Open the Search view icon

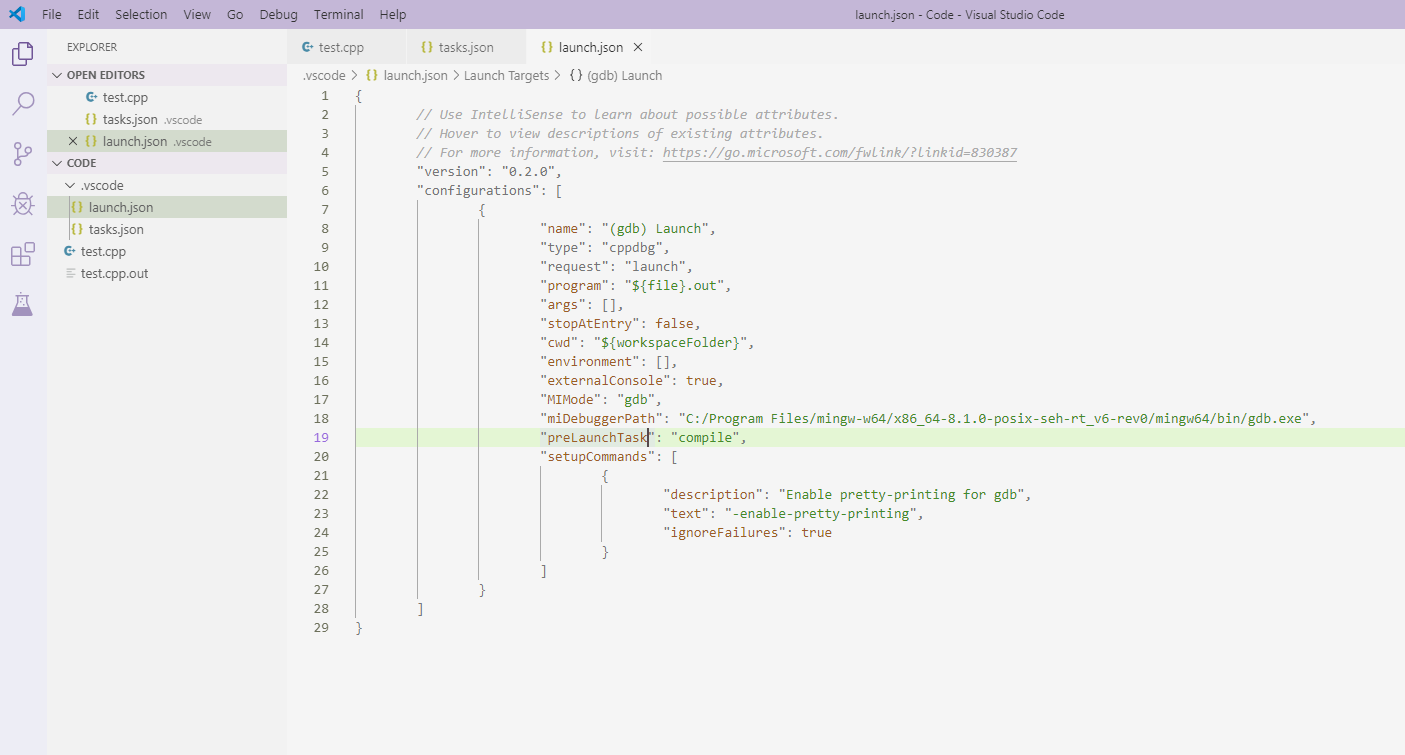point(23,103)
